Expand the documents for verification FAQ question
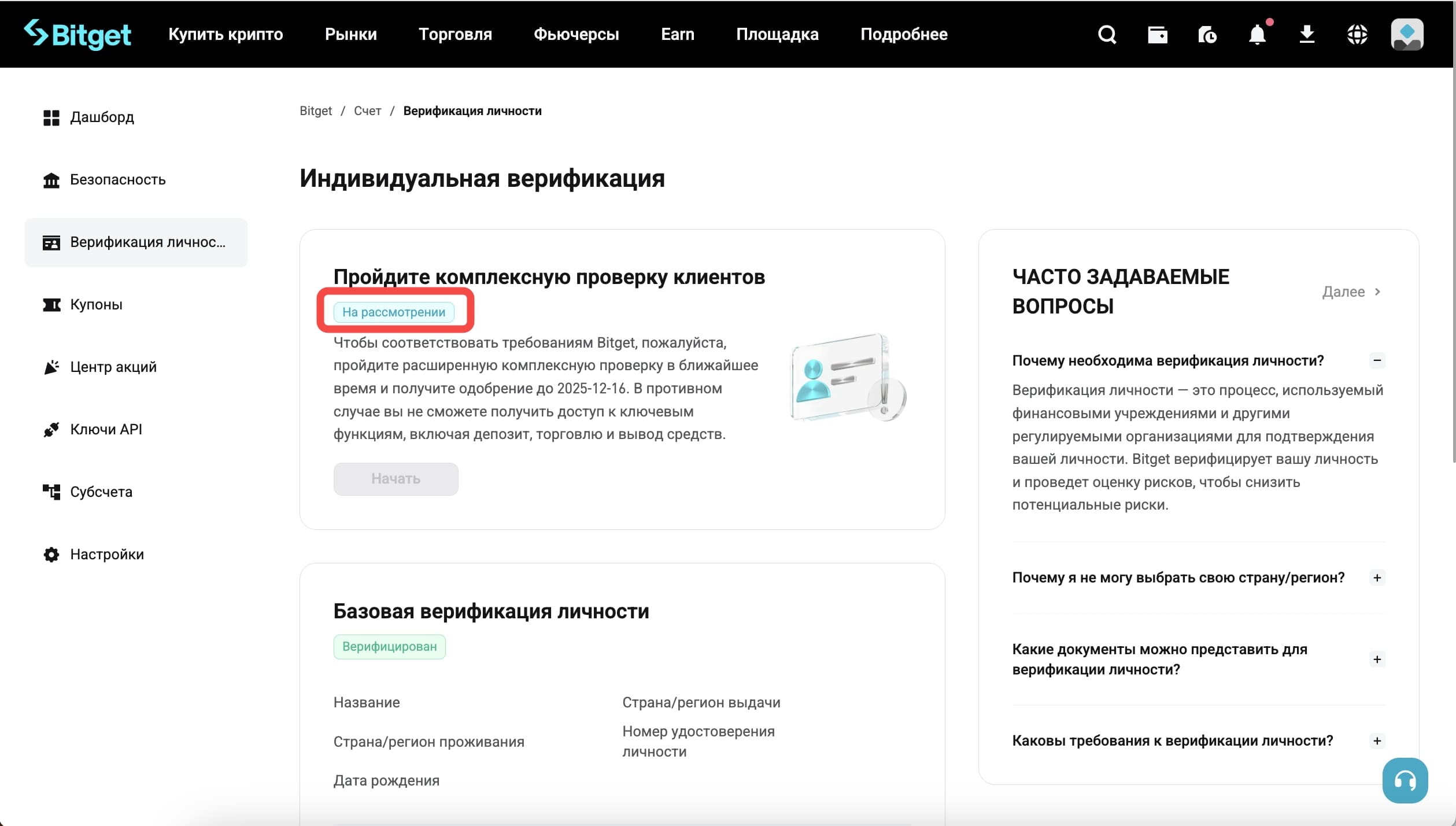The image size is (1456, 826). point(1377,659)
